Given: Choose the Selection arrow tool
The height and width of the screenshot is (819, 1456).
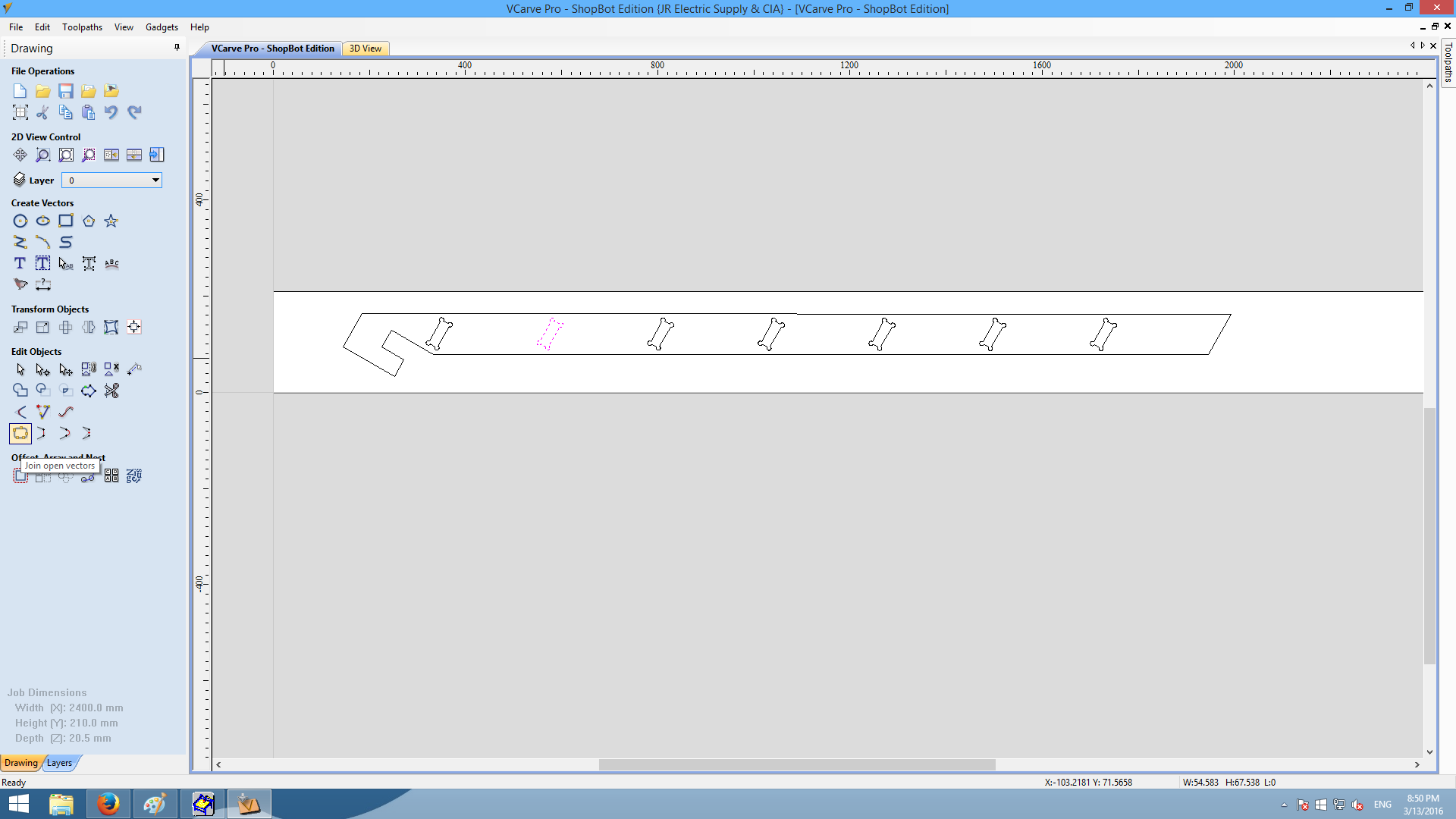Looking at the screenshot, I should (20, 369).
